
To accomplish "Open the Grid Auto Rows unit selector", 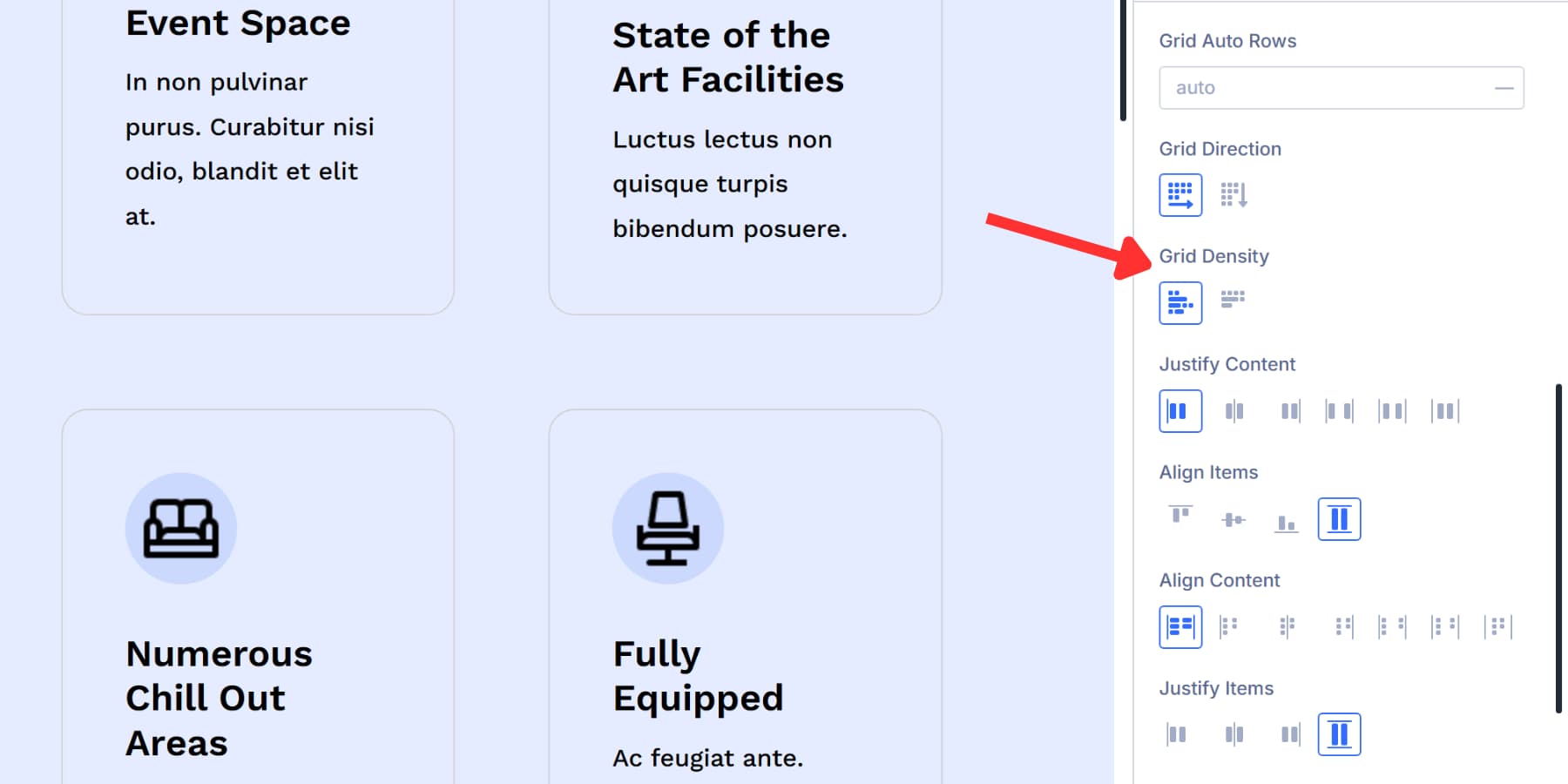I will point(1503,87).
